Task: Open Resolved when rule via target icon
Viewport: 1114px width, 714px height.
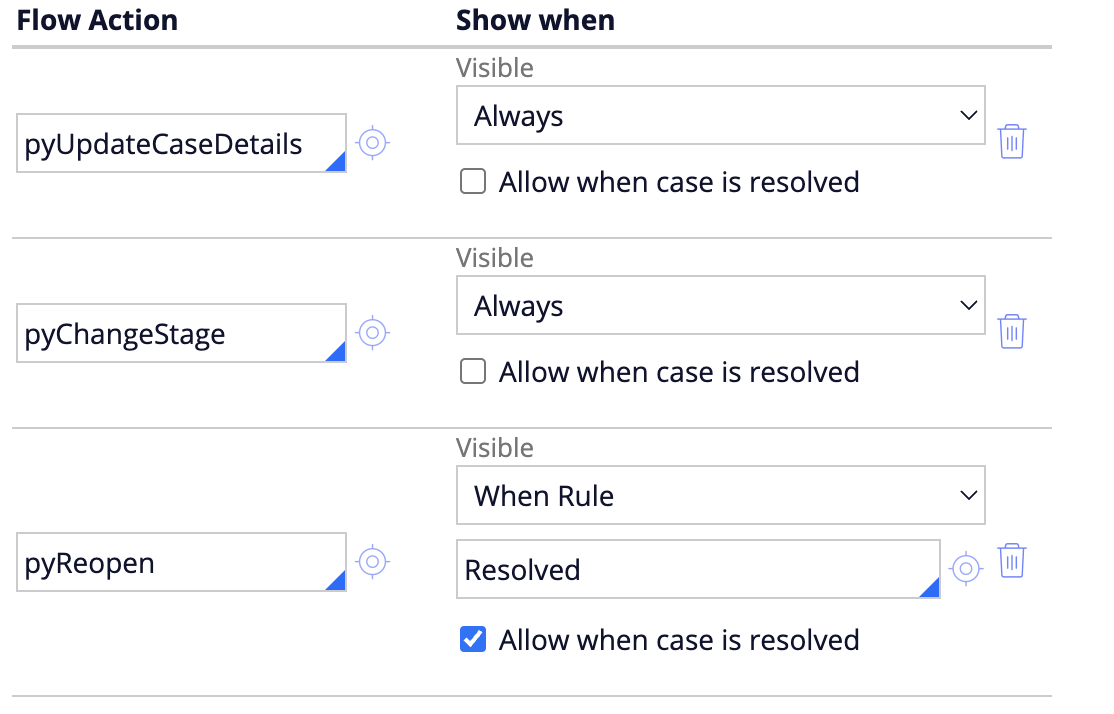Action: pos(964,568)
